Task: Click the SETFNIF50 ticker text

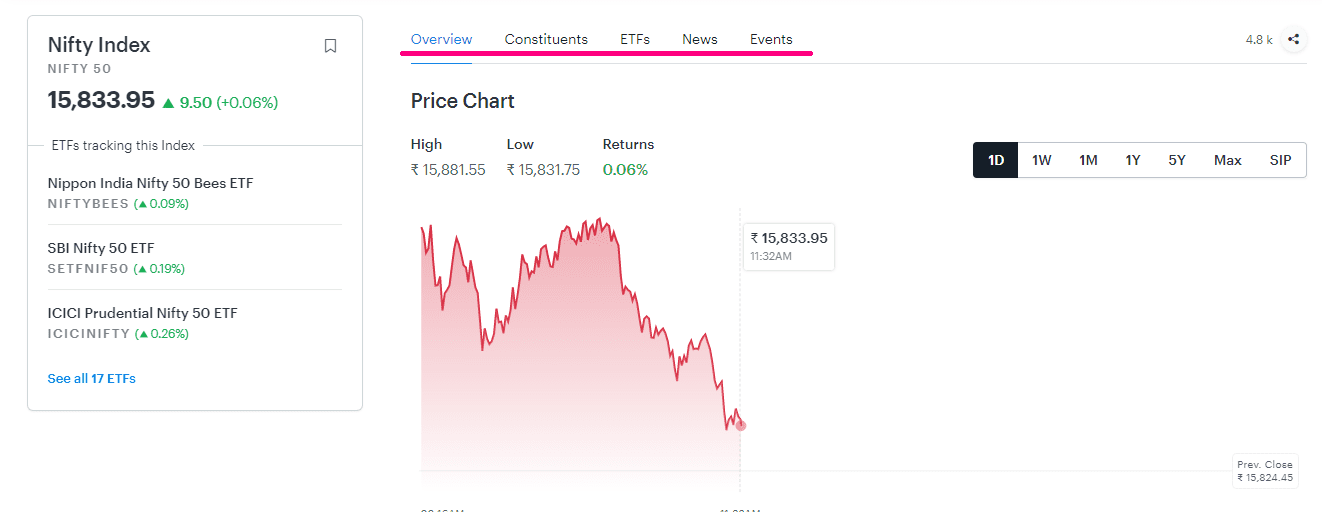Action: [88, 269]
